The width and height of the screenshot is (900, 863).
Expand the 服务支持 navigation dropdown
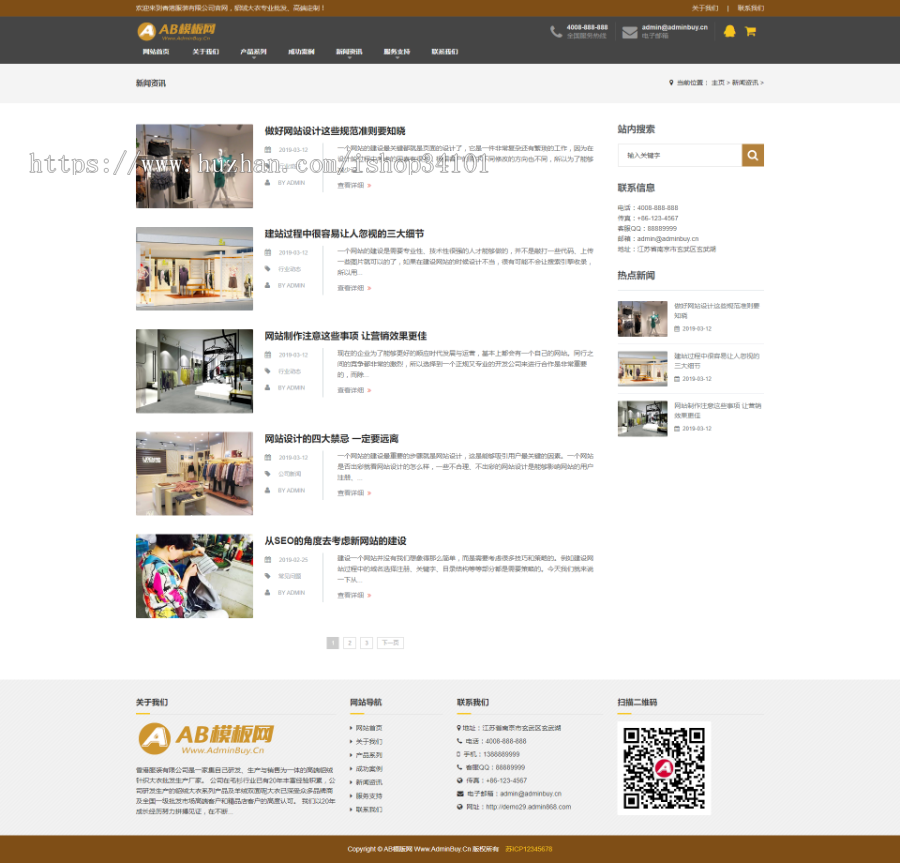coord(396,51)
